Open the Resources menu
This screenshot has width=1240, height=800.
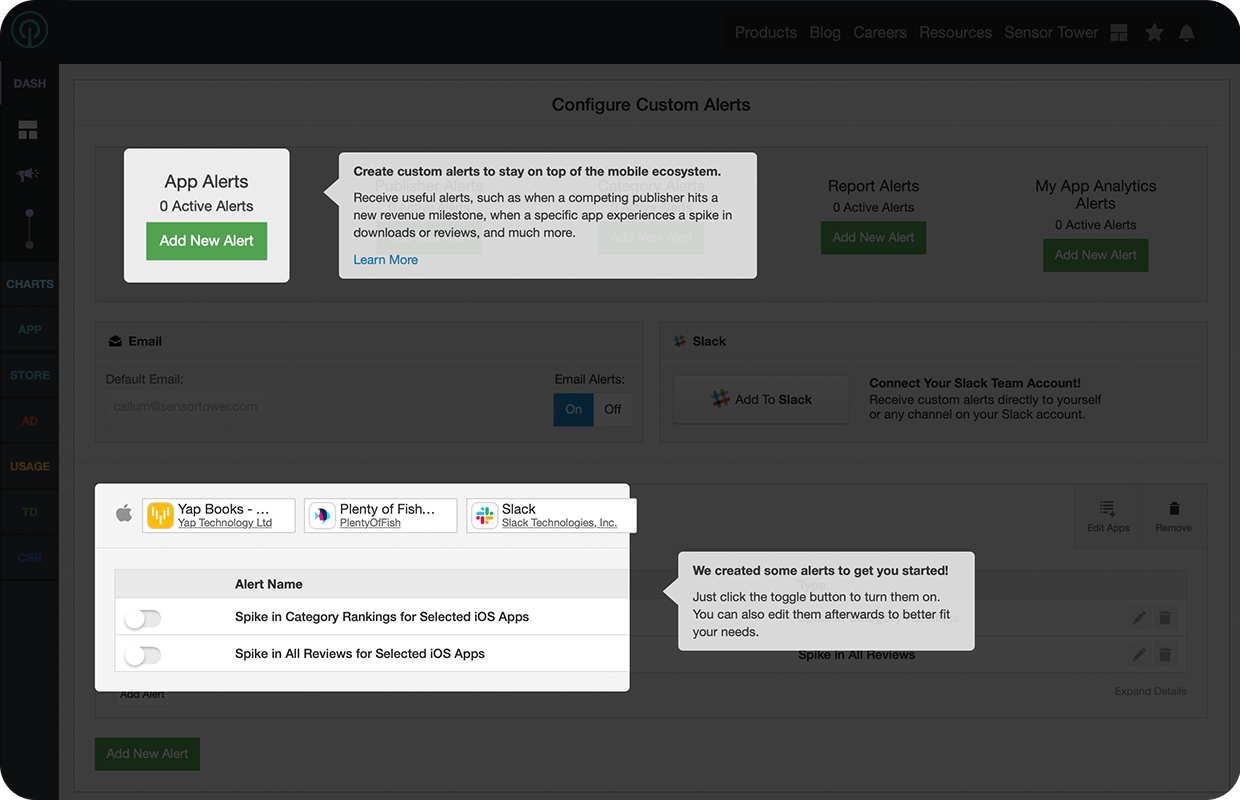tap(955, 33)
